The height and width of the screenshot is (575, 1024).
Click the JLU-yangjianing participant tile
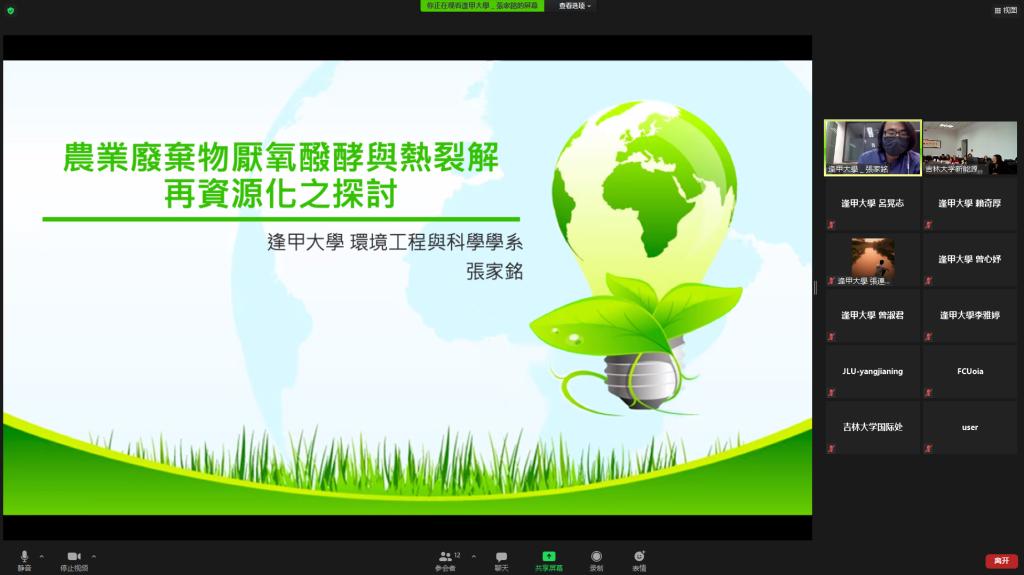[871, 372]
